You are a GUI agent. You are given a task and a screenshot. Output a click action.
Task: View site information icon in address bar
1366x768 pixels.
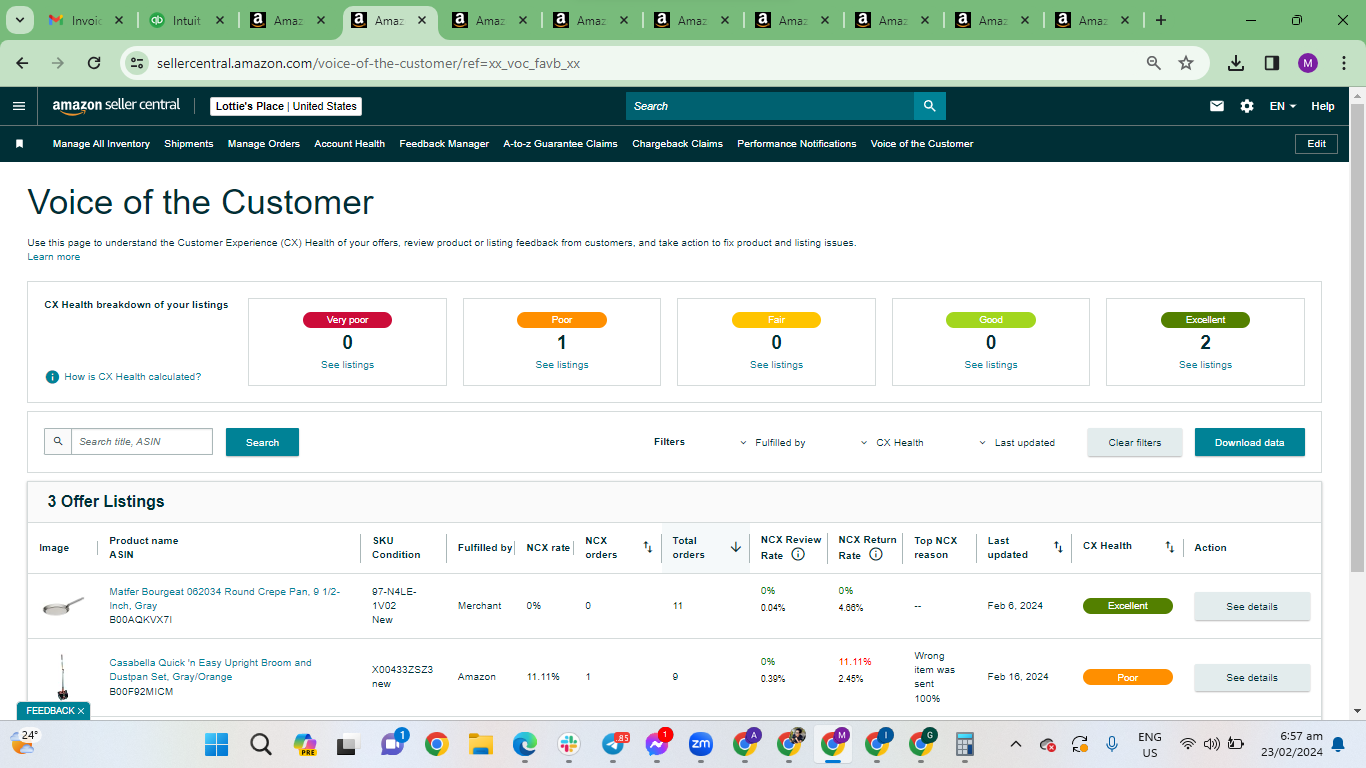(137, 63)
